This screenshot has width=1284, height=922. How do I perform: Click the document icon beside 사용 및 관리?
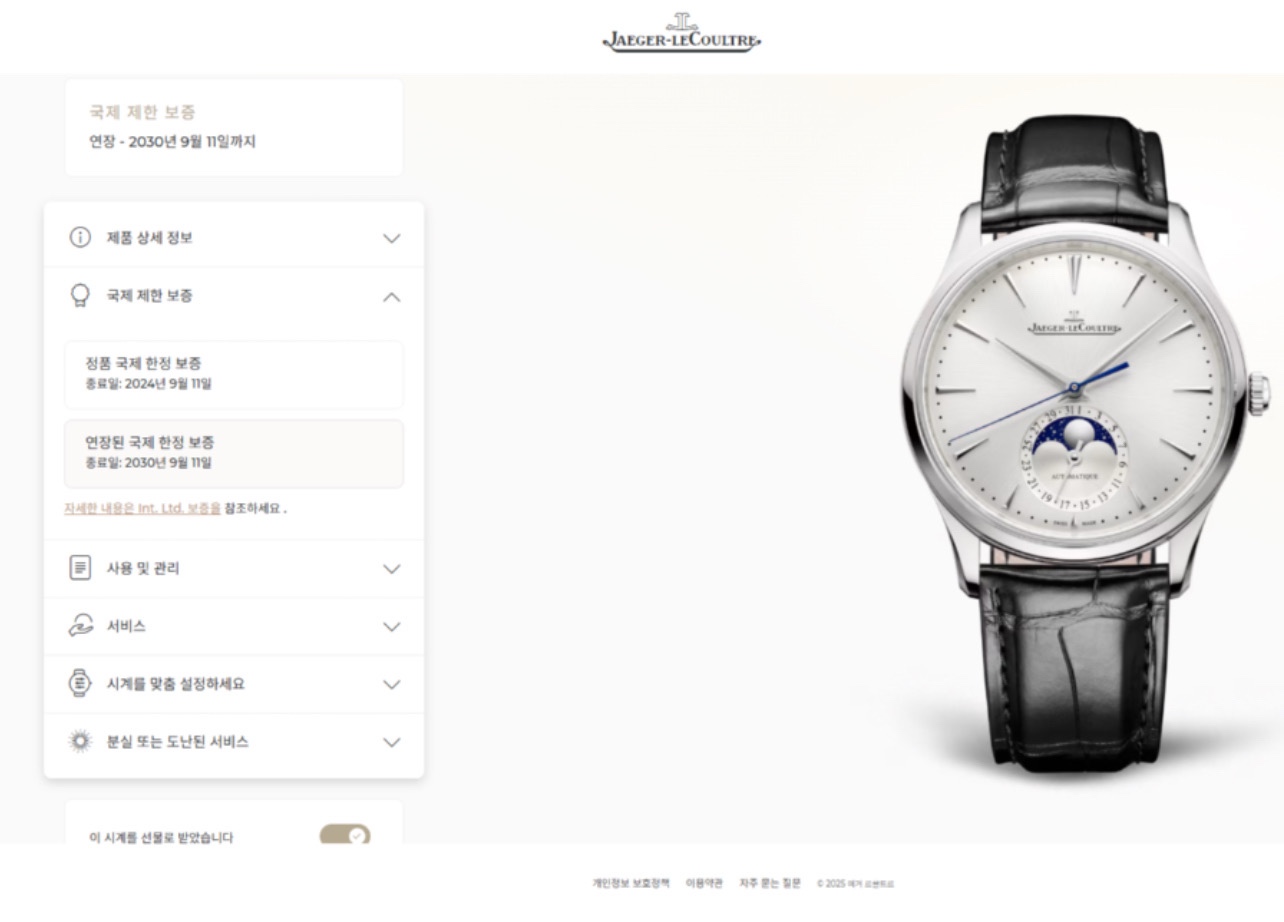(80, 568)
